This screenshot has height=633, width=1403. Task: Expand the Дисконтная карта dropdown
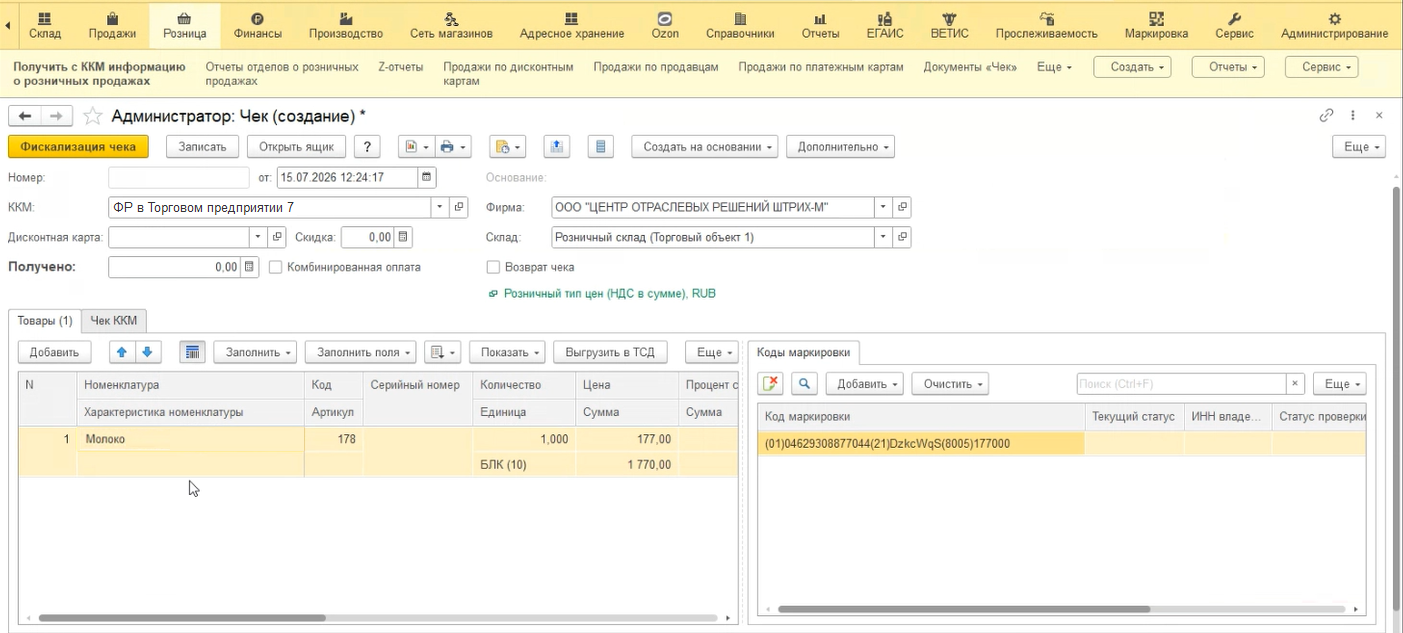point(257,237)
